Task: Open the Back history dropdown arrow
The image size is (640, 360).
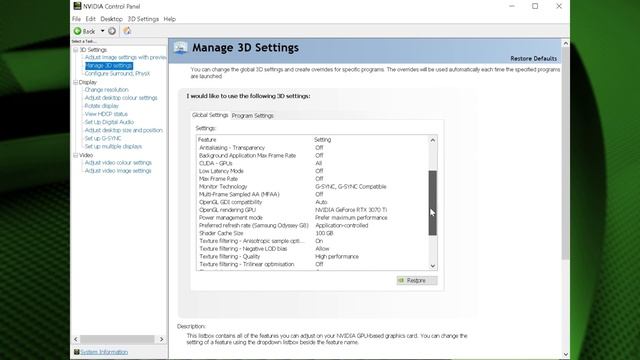Action: (x=102, y=31)
